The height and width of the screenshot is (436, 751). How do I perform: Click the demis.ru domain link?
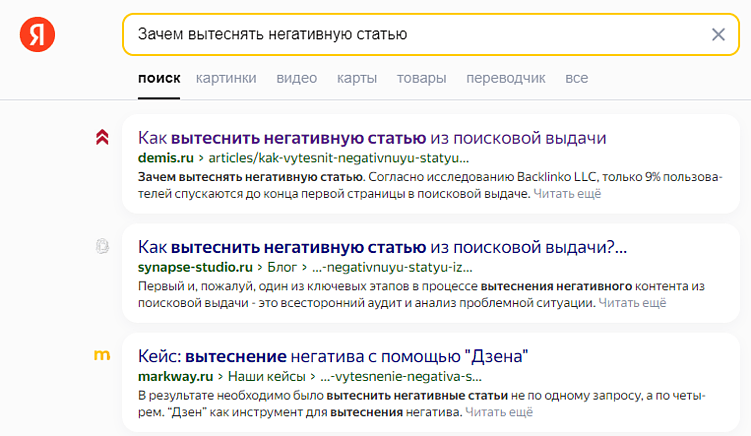(x=166, y=158)
